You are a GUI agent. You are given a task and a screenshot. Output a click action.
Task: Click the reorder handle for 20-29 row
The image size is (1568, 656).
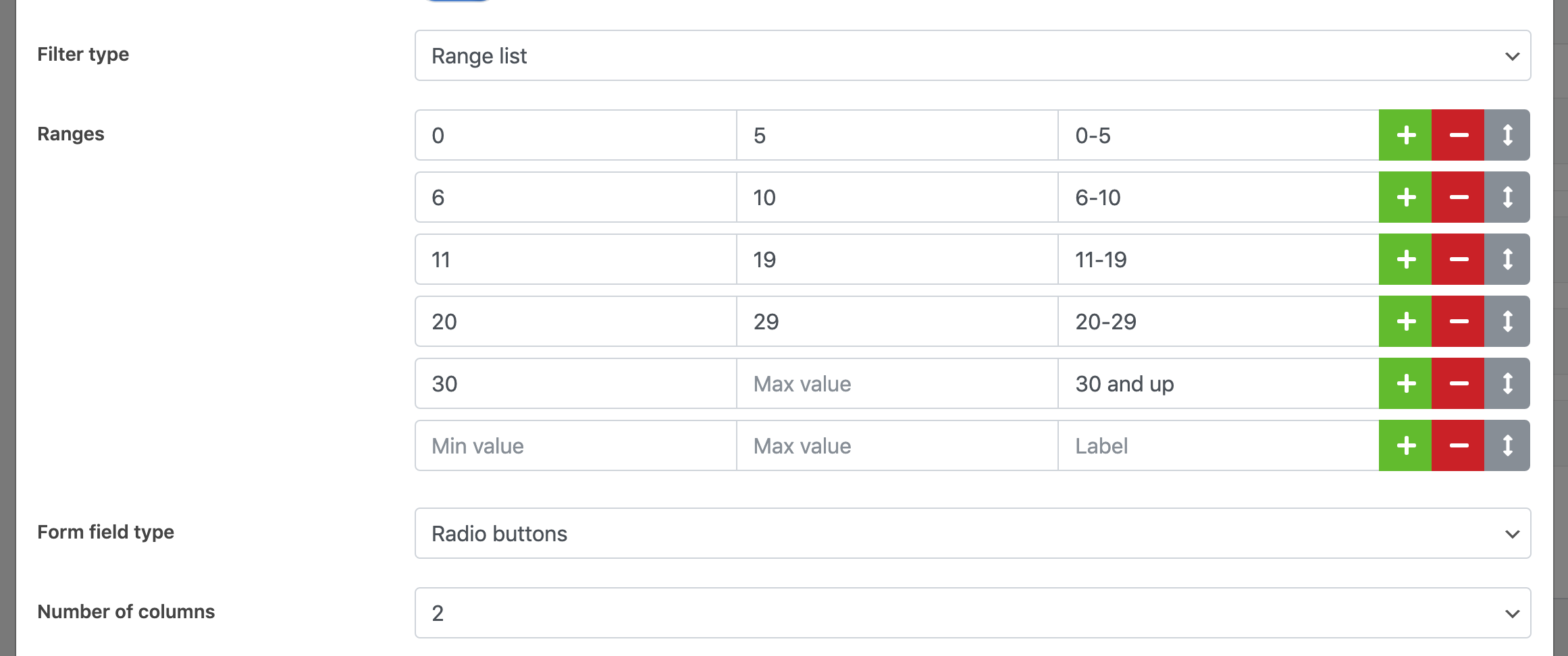(x=1507, y=321)
